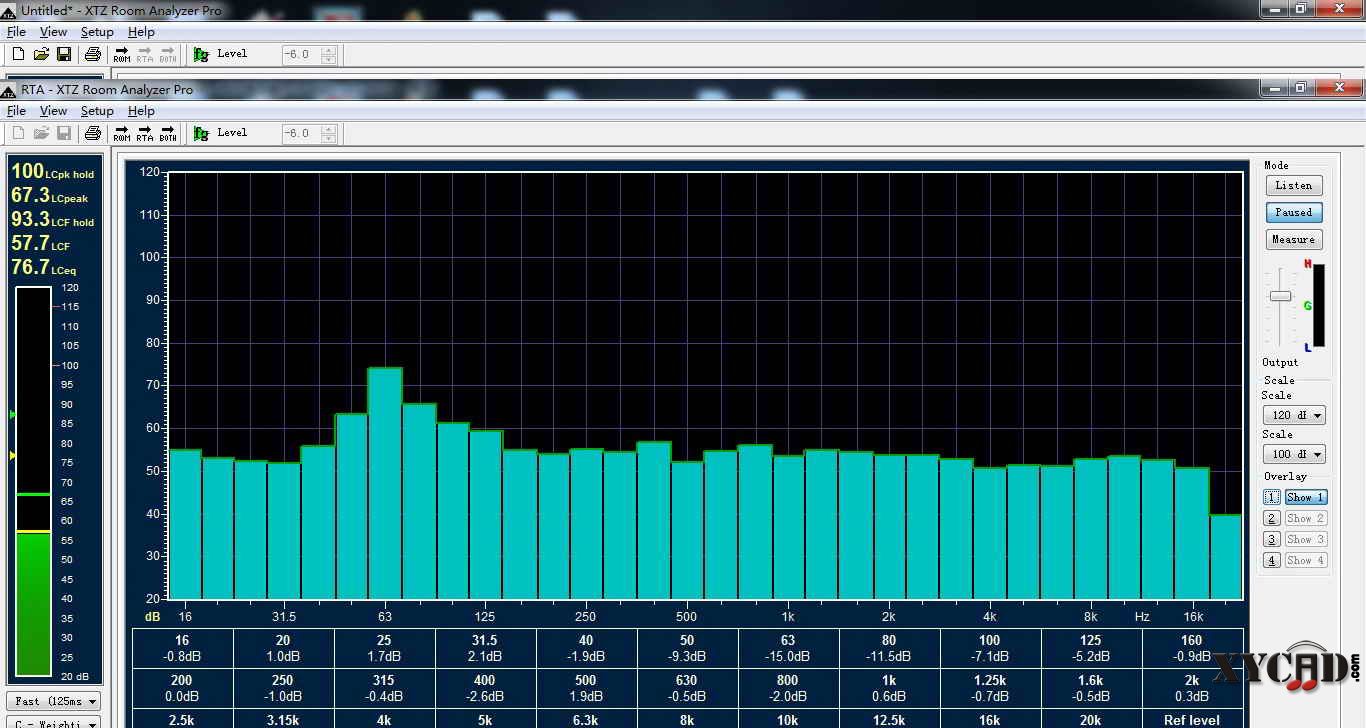Toggle overlay number 2 button
The height and width of the screenshot is (728, 1366).
1272,518
